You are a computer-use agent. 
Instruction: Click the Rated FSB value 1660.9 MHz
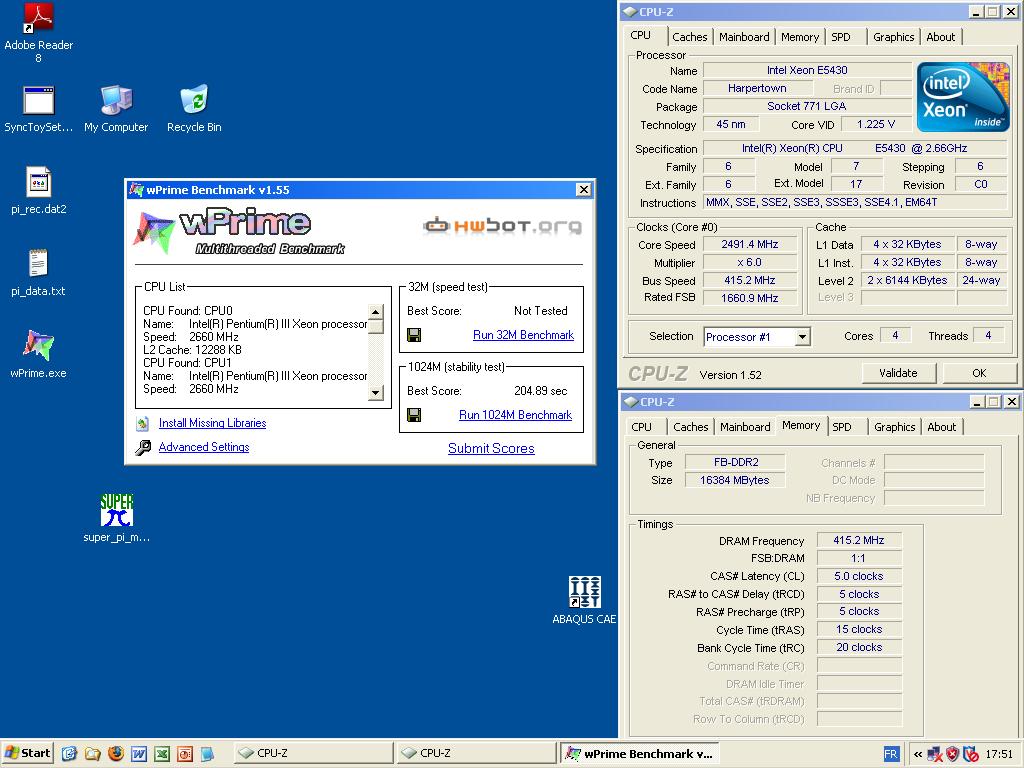[x=750, y=298]
